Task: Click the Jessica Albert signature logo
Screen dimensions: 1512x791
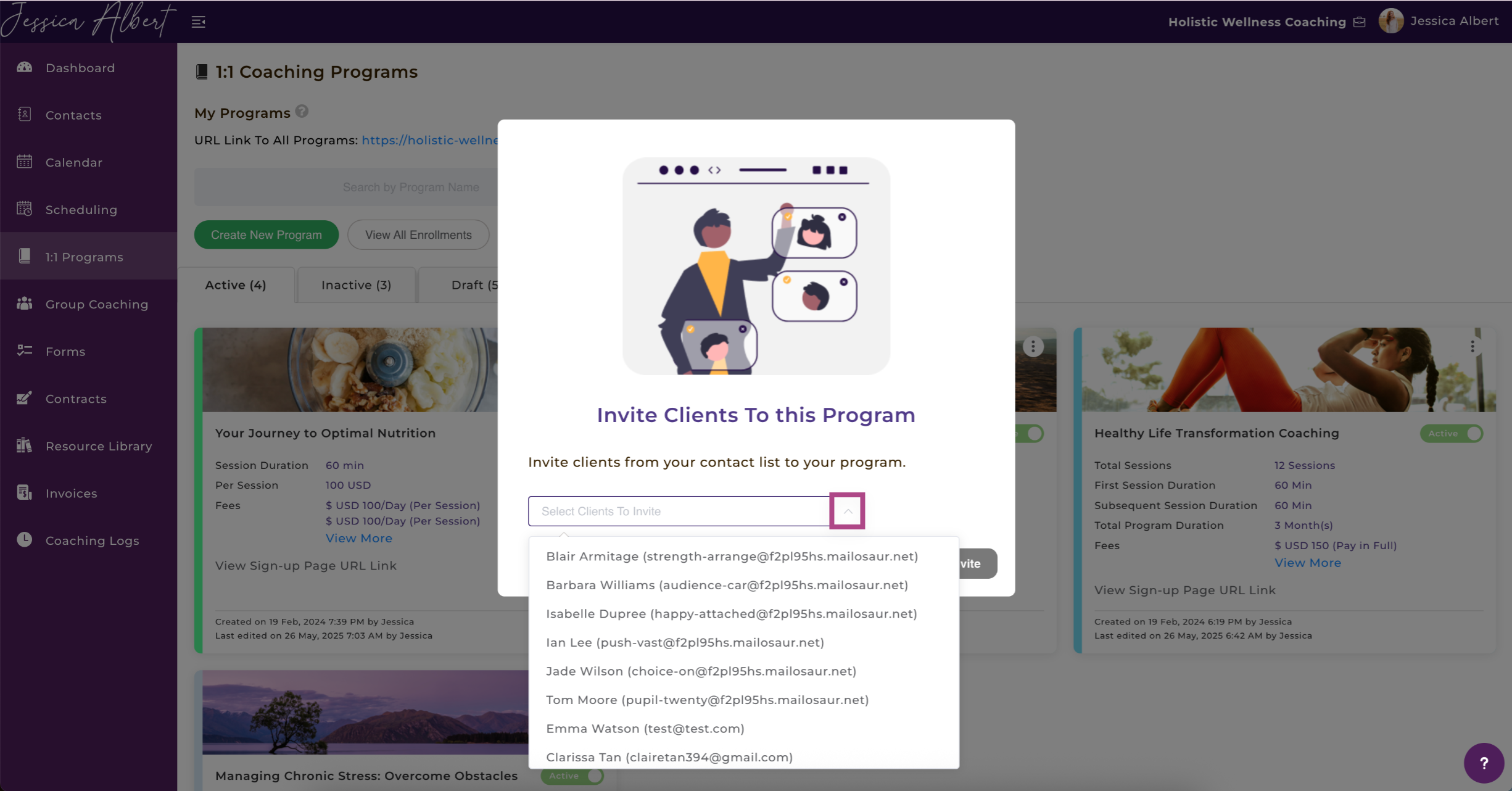Action: [x=88, y=22]
